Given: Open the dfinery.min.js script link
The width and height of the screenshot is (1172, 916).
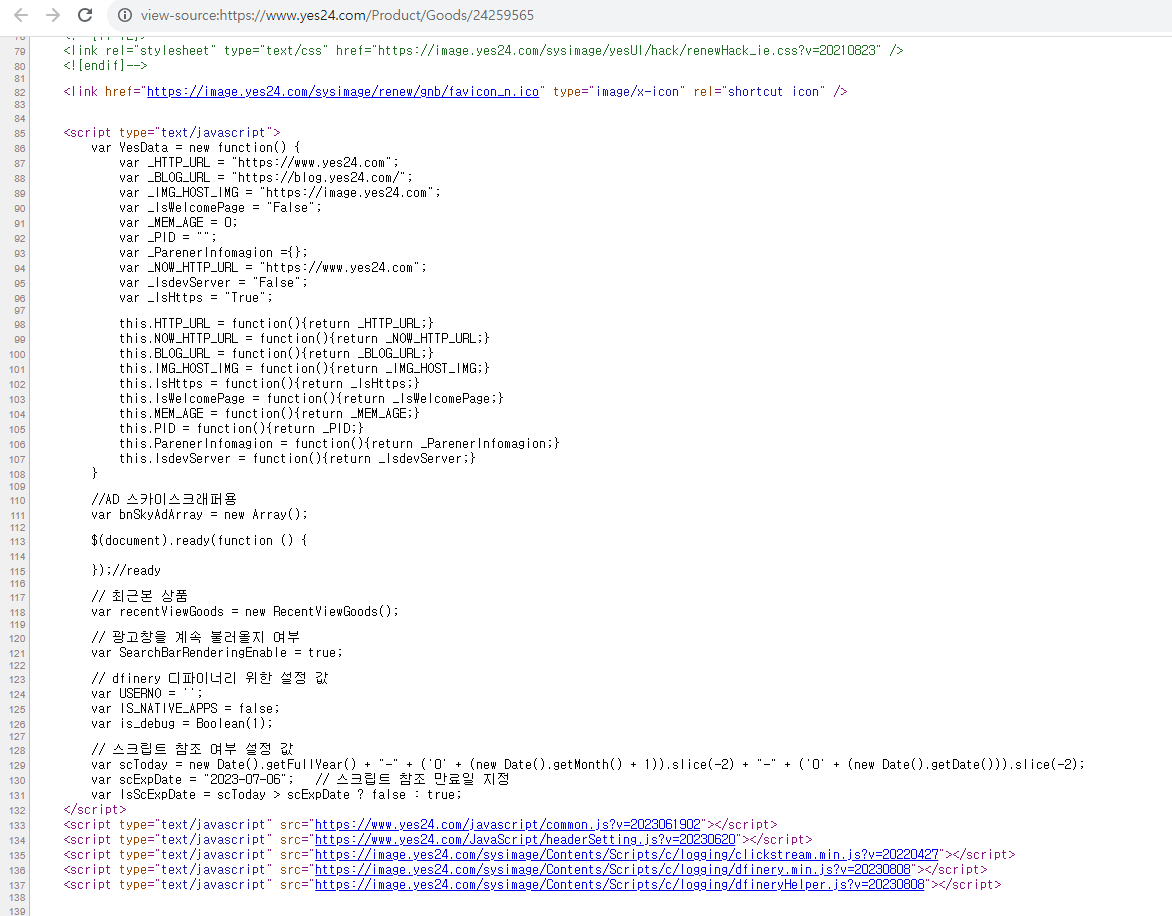Looking at the screenshot, I should pos(612,870).
